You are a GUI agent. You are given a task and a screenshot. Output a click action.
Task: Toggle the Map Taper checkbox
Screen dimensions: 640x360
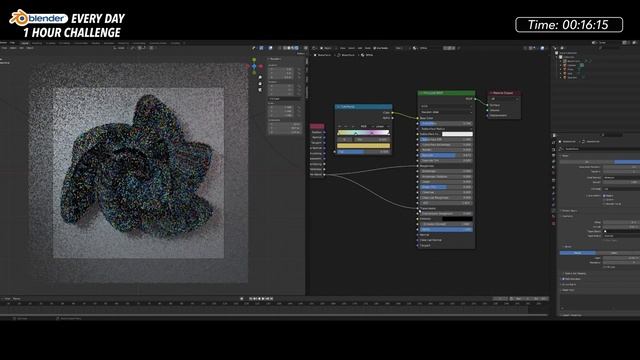[605, 240]
